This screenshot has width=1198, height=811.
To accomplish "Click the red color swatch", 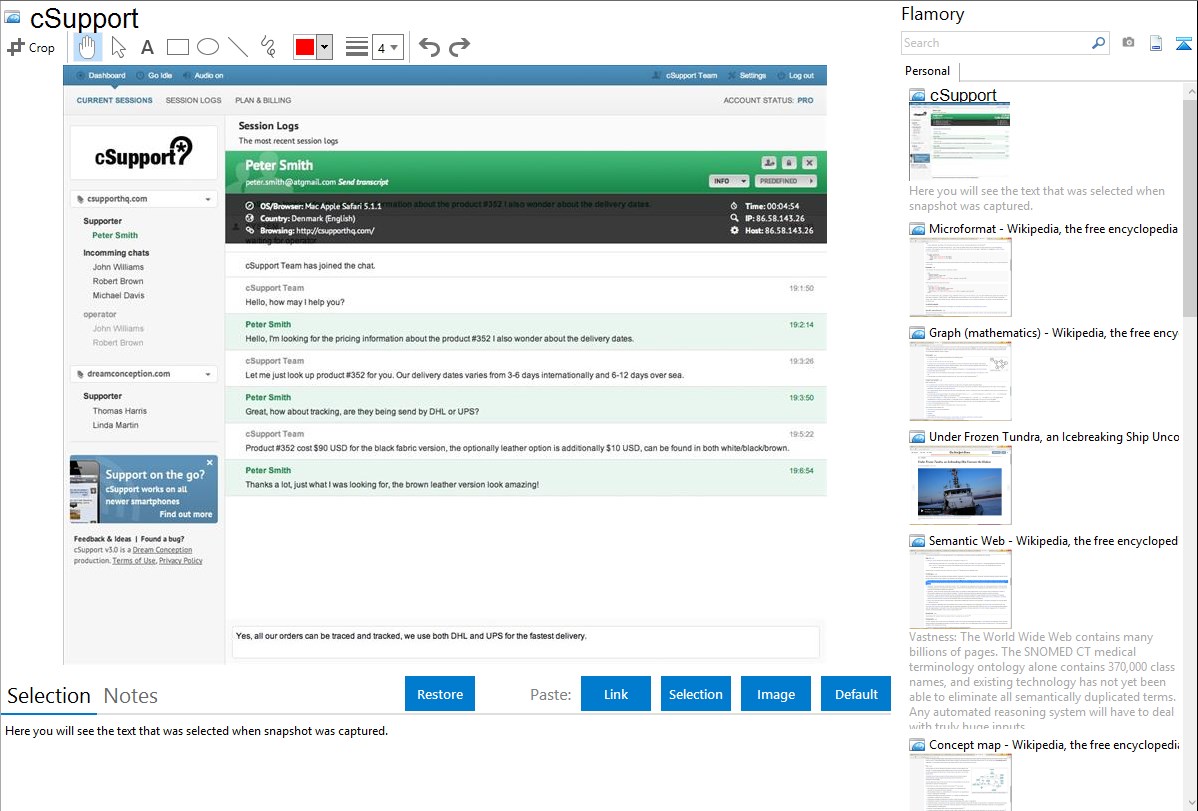I will pos(305,47).
